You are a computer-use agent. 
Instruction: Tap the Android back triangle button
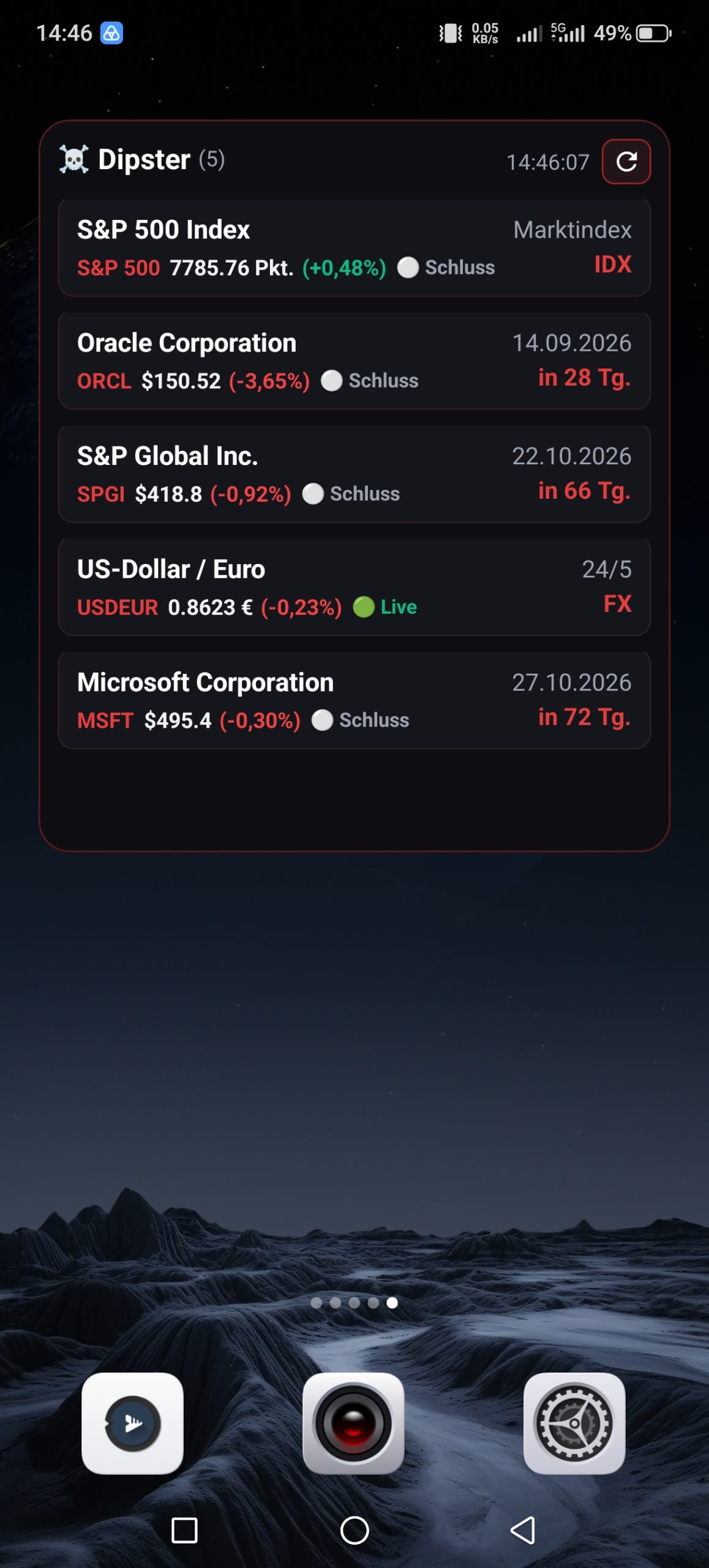pyautogui.click(x=523, y=1530)
